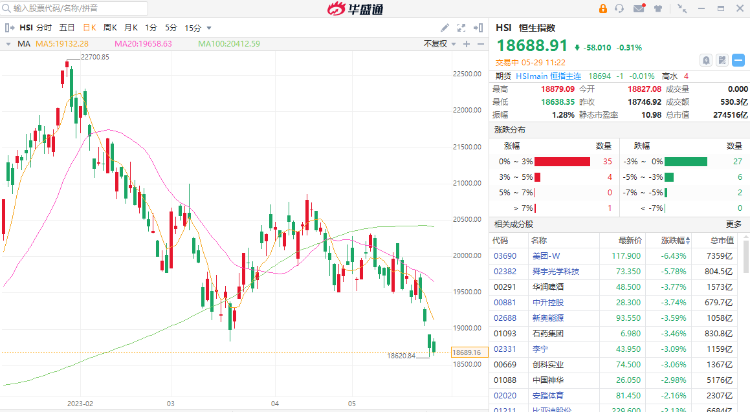Click the blue minus watchlist button
Screen dimensions: 750x412
tap(739, 60)
